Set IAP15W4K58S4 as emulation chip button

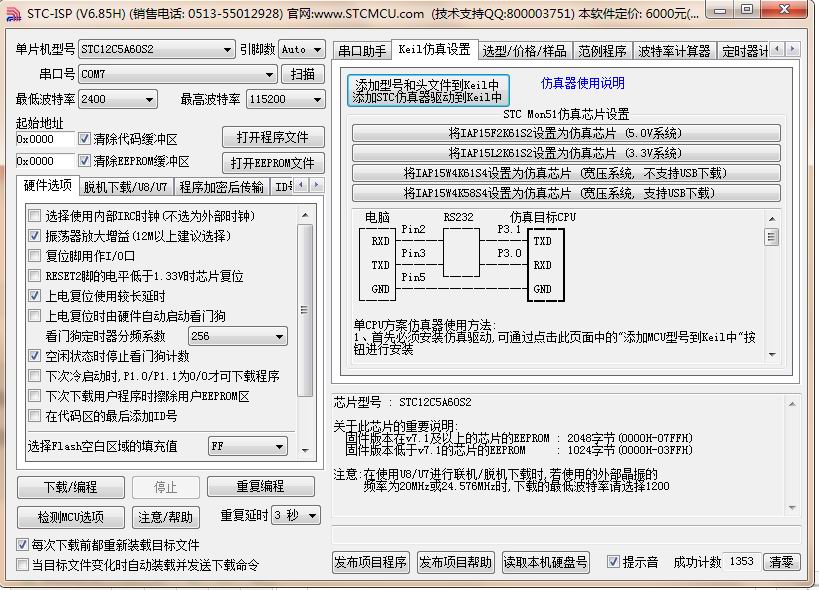(x=566, y=193)
